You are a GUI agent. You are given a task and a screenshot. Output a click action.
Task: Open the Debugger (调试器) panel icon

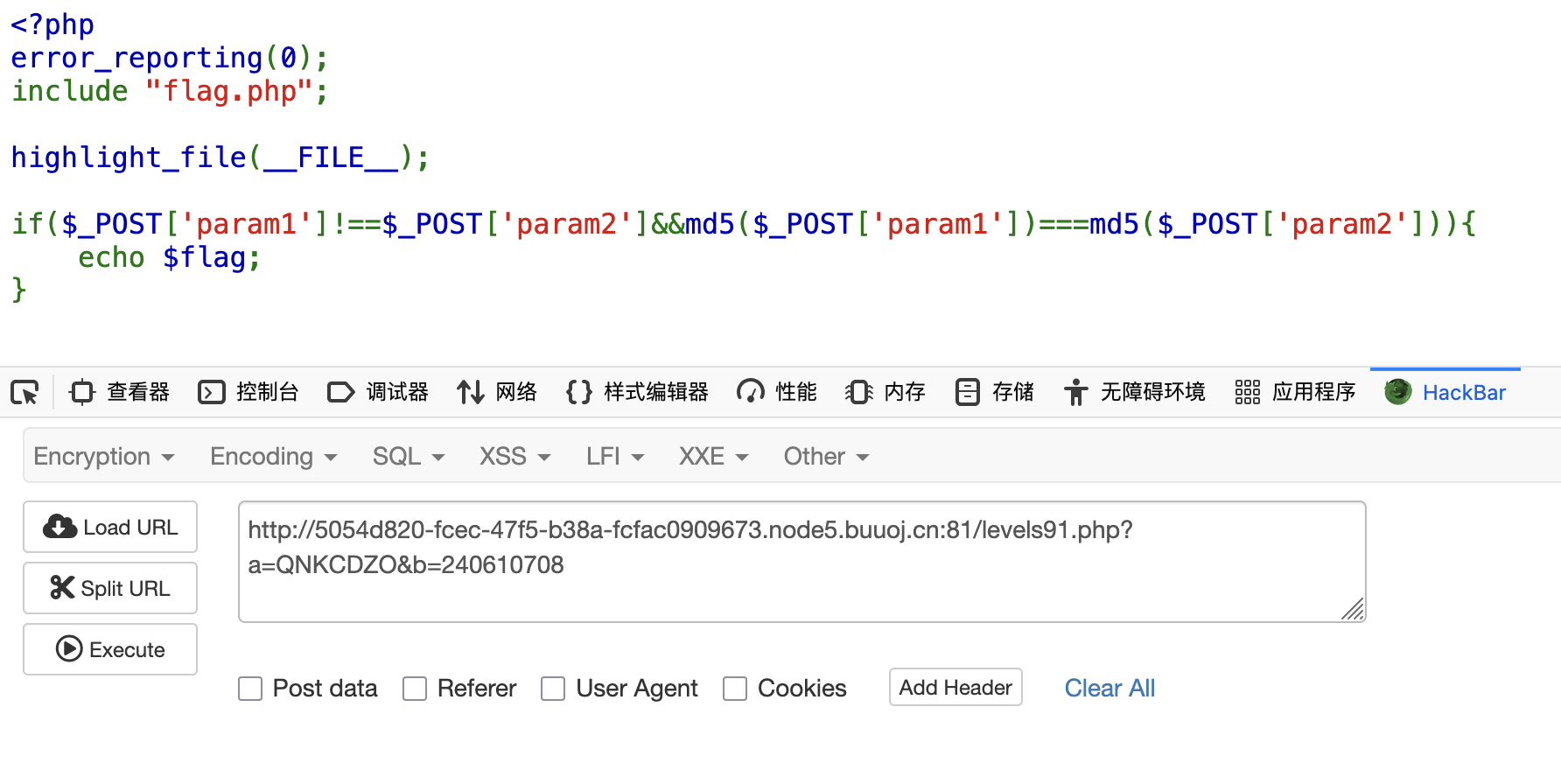341,392
